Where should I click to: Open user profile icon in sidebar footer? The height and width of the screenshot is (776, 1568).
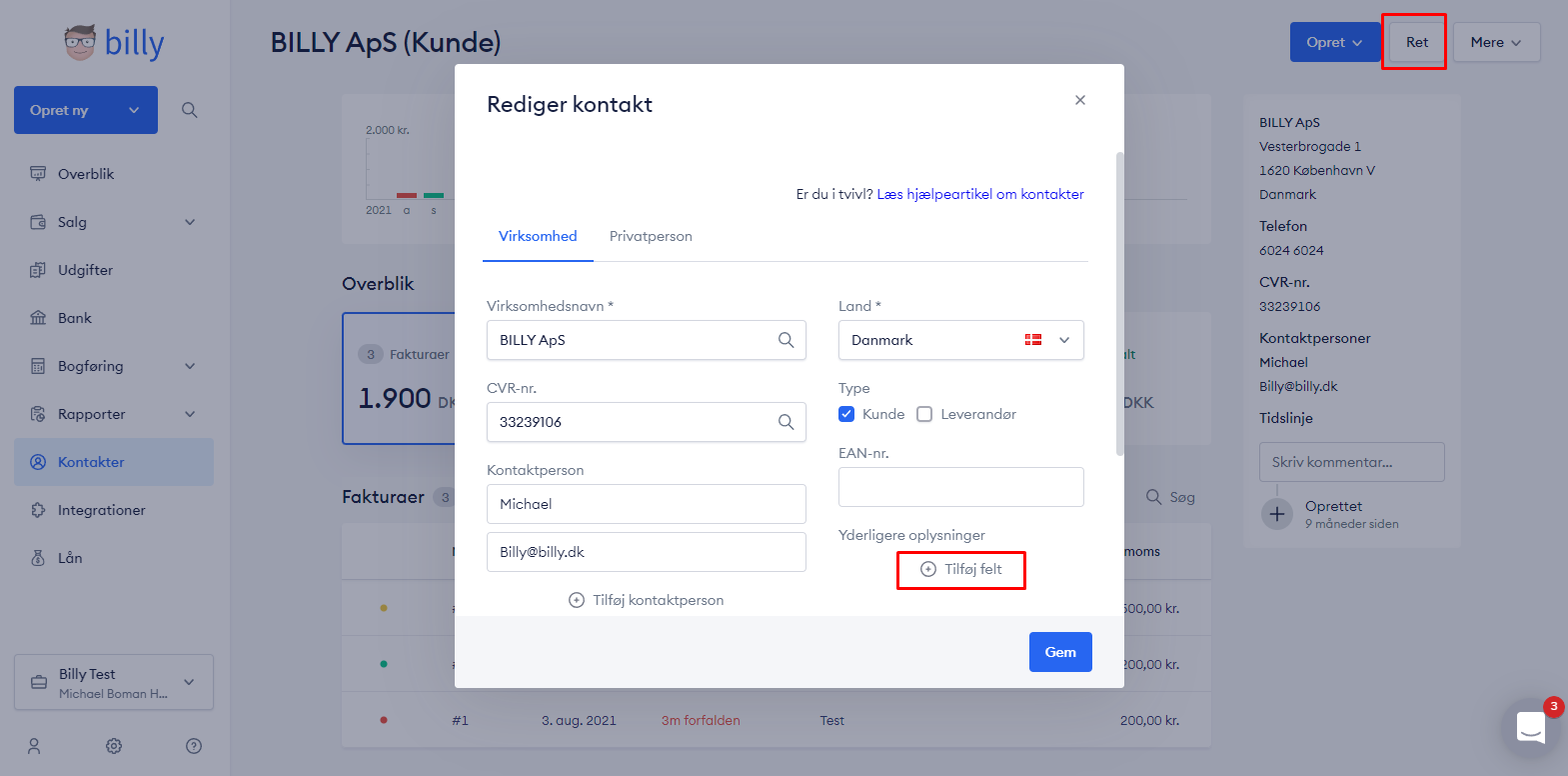34,746
